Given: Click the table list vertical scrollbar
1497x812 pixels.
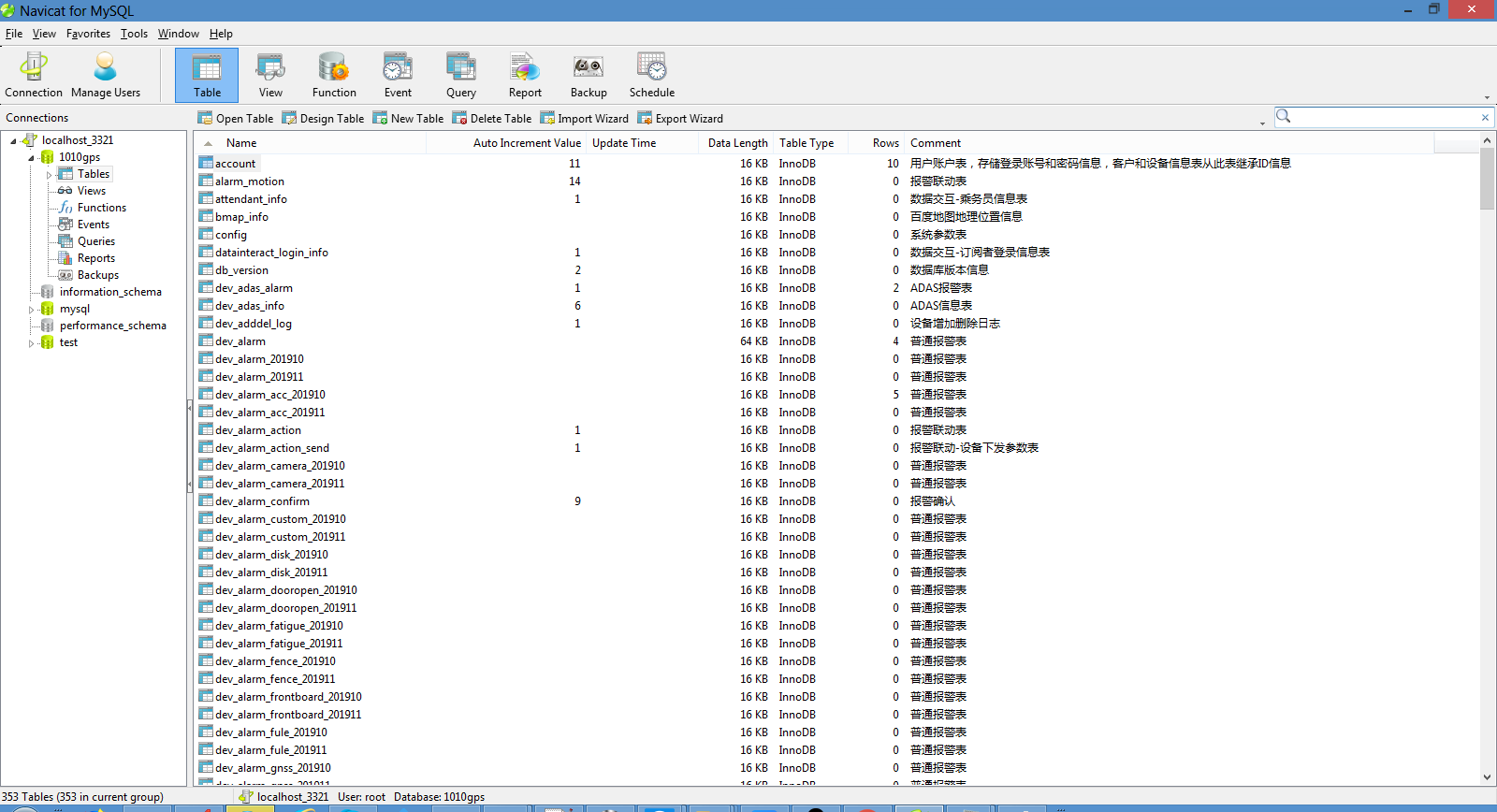Looking at the screenshot, I should [x=1487, y=179].
